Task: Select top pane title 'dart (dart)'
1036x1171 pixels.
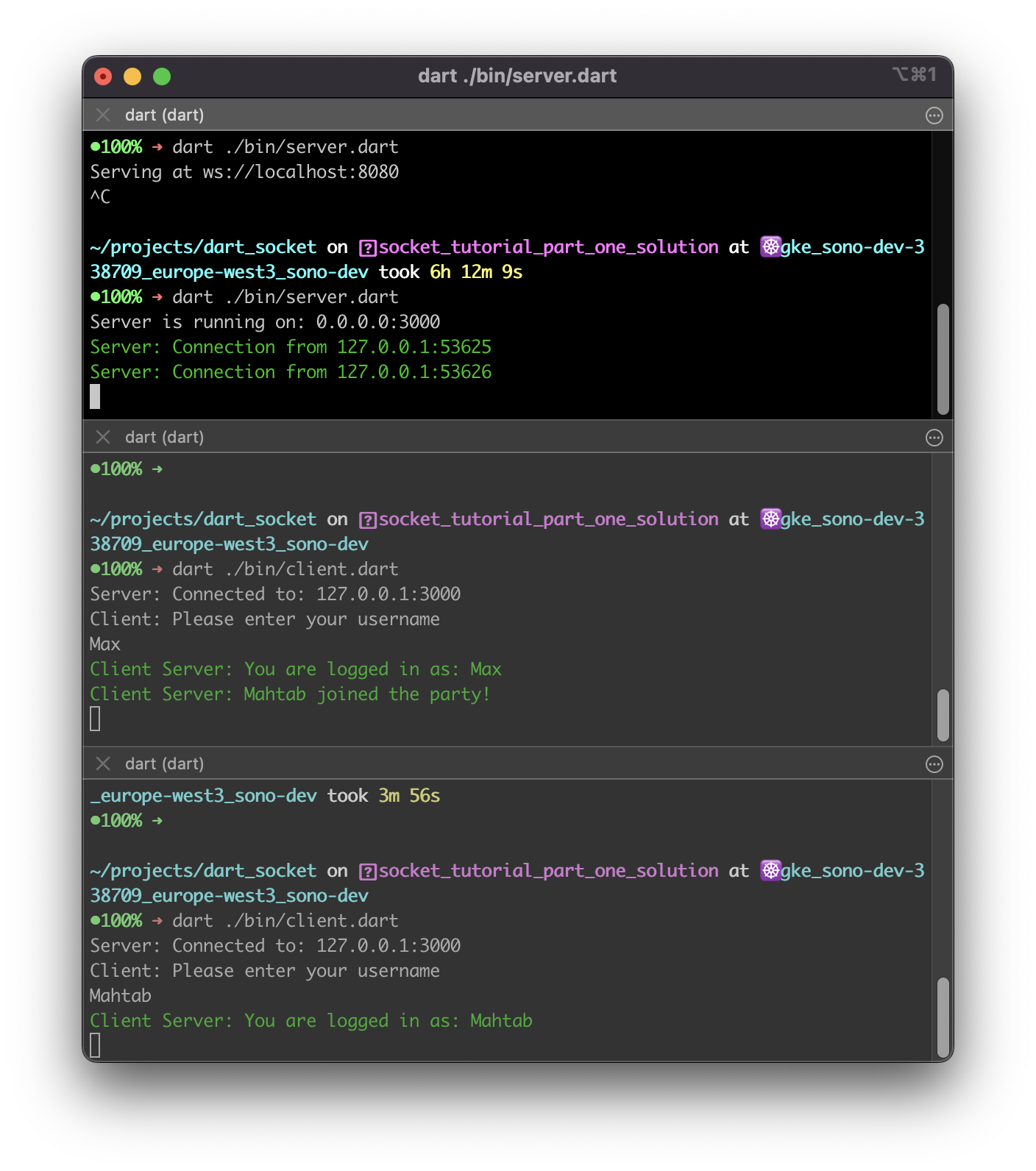Action: 164,115
